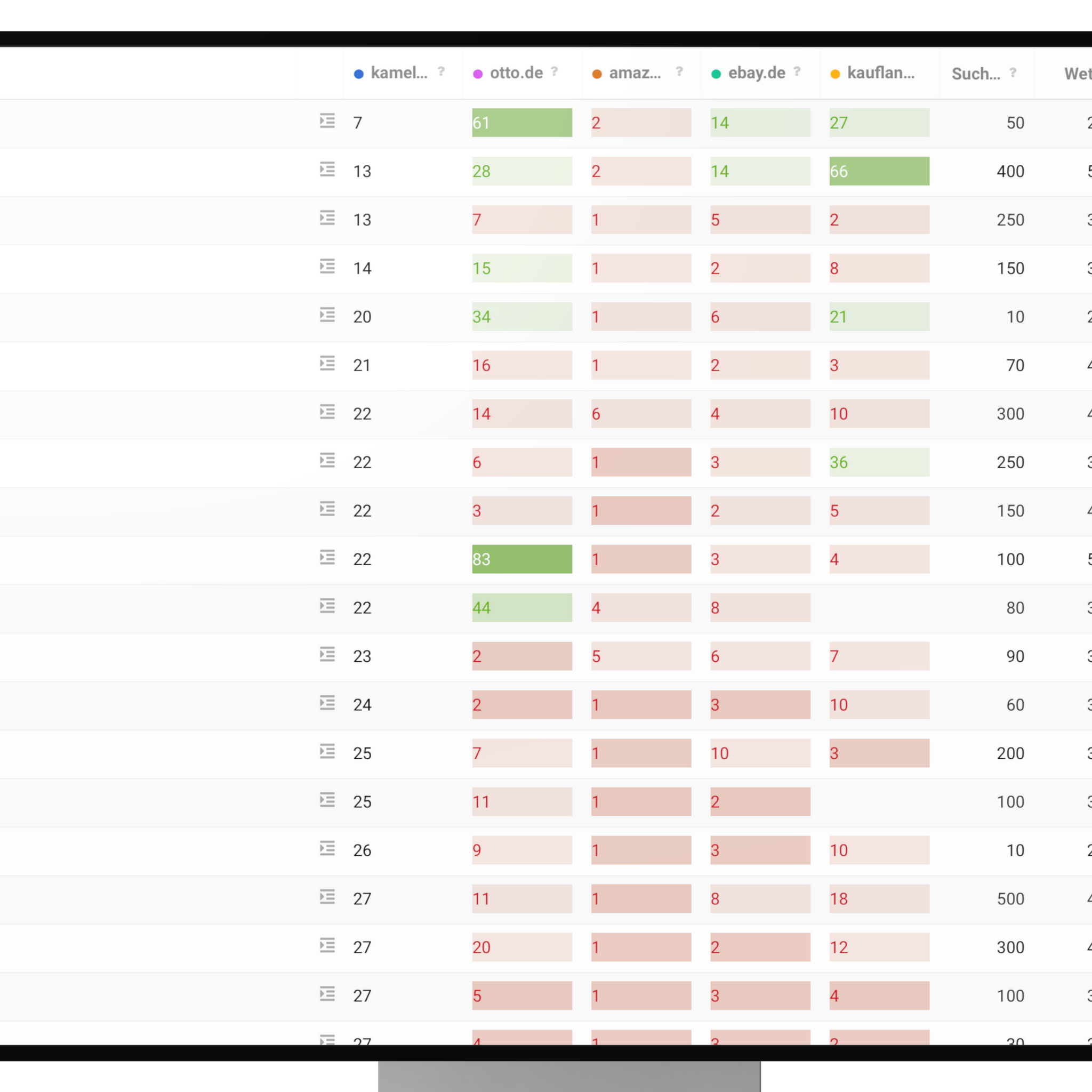Click the question mark beside ebay.de header

797,72
